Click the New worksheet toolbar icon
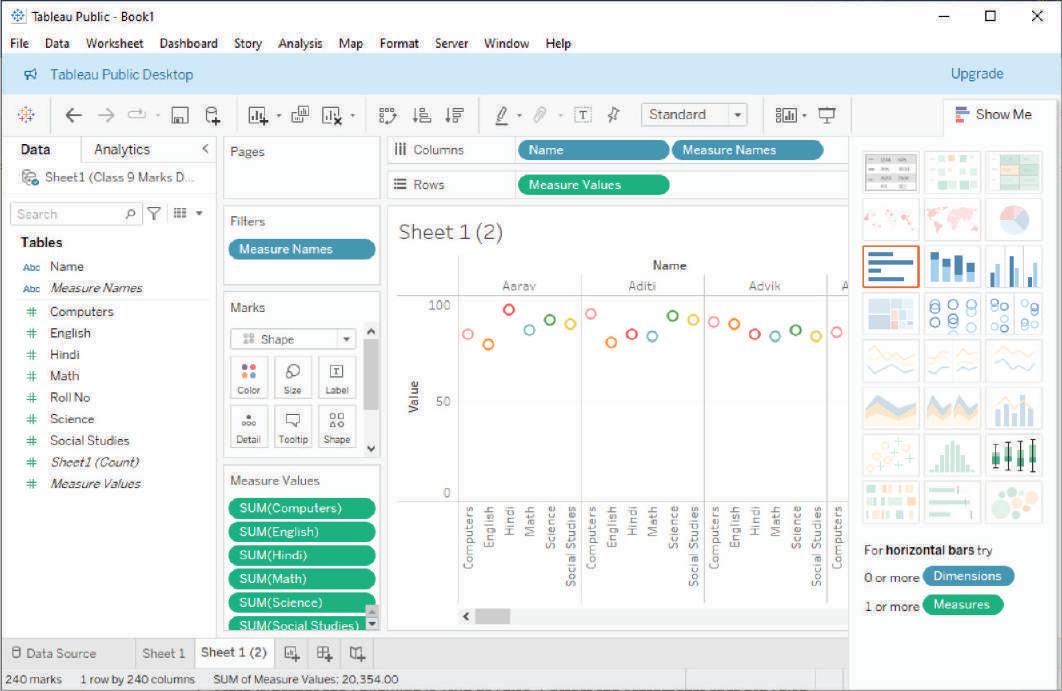The image size is (1062, 691). pos(257,115)
